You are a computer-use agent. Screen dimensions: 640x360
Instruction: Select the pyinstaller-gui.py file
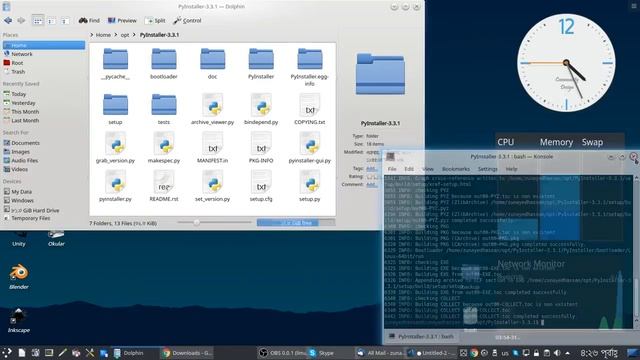tap(309, 147)
